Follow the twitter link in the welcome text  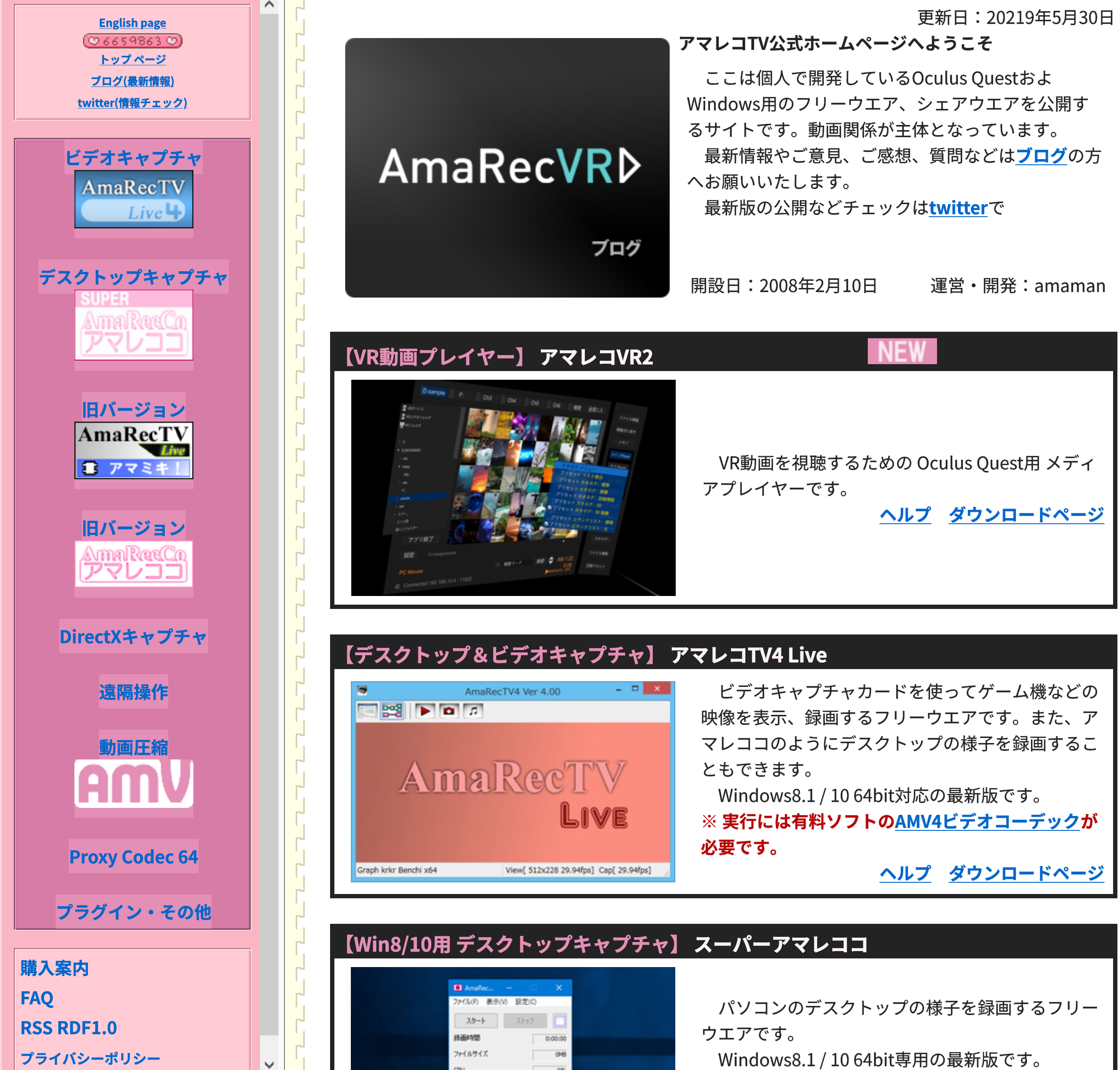pyautogui.click(x=957, y=208)
